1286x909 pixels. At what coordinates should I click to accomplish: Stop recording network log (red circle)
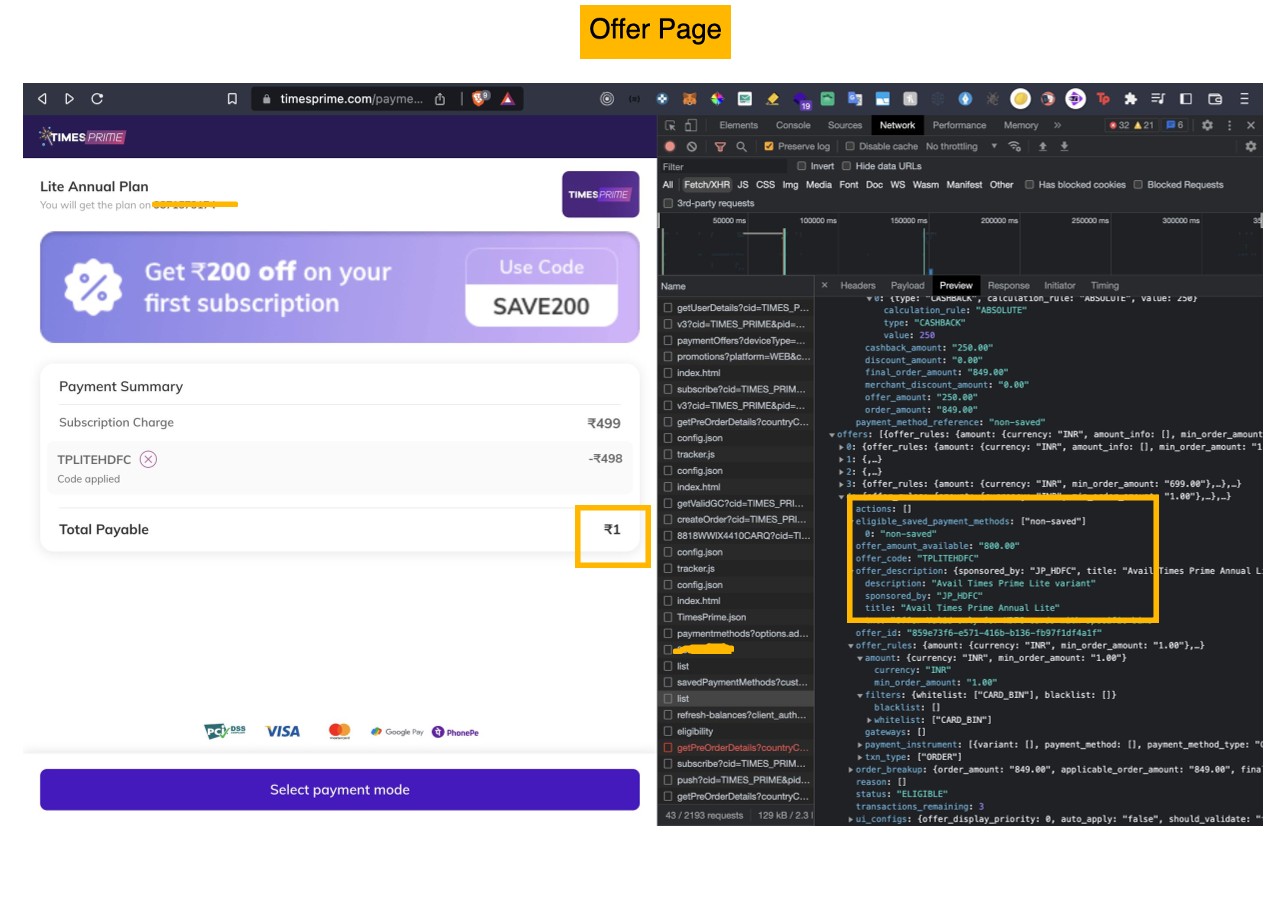[671, 146]
